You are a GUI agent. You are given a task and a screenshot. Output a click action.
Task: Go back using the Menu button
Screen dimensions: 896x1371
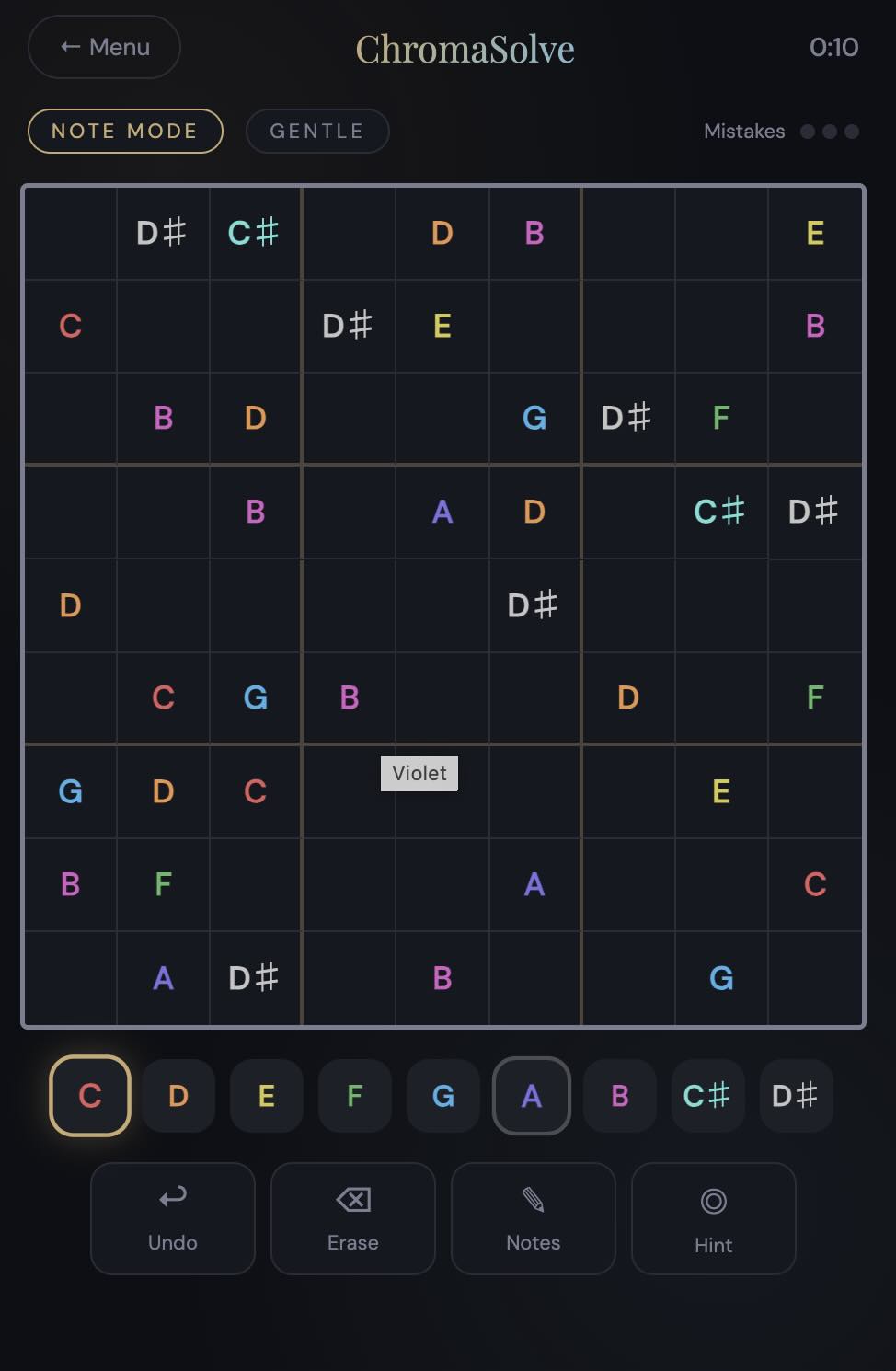coord(104,47)
